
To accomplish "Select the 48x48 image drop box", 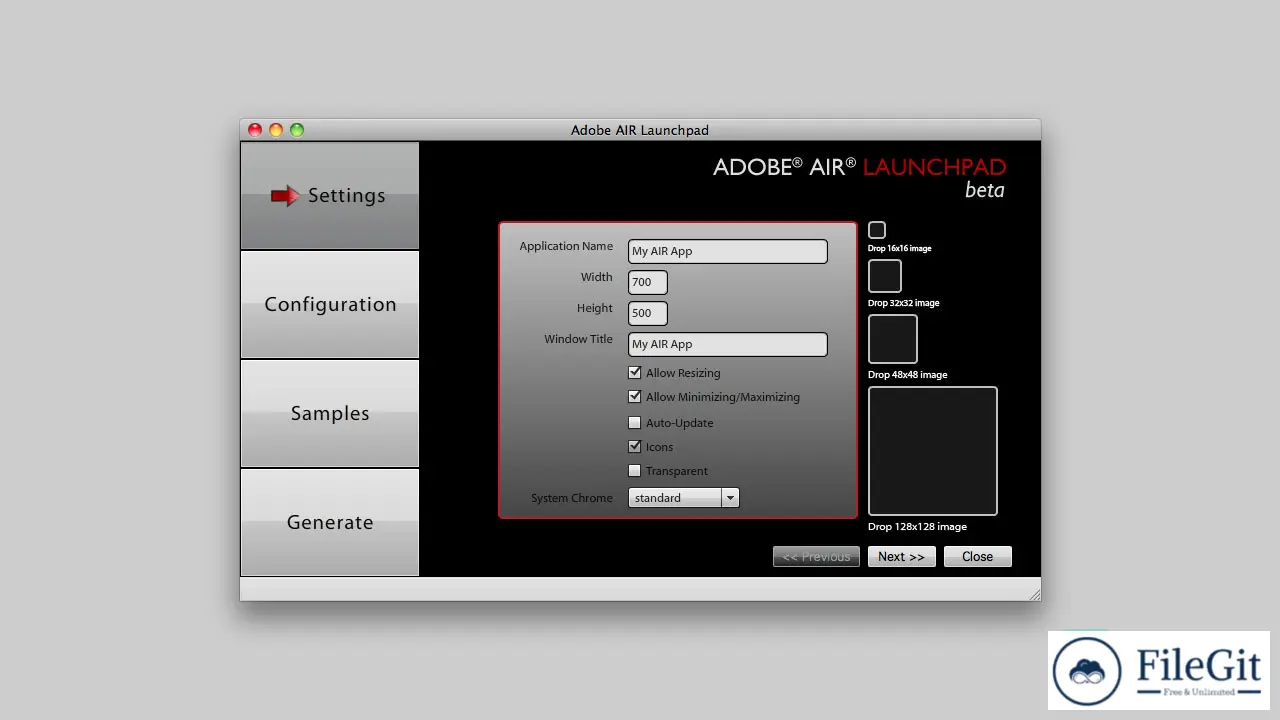I will point(893,339).
